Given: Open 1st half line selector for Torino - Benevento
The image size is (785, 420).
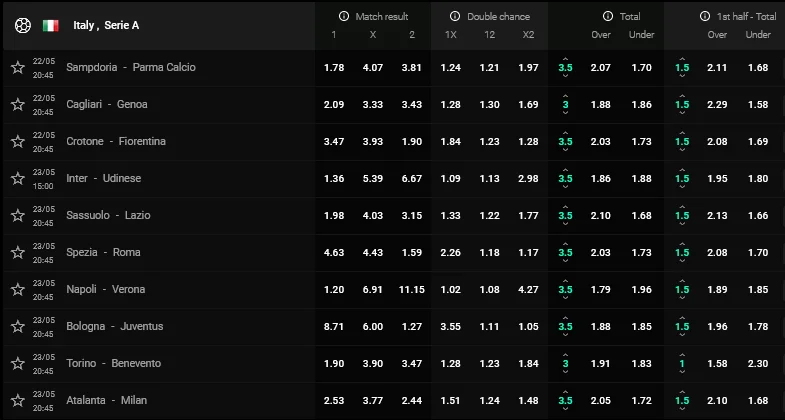Looking at the screenshot, I should 682,364.
